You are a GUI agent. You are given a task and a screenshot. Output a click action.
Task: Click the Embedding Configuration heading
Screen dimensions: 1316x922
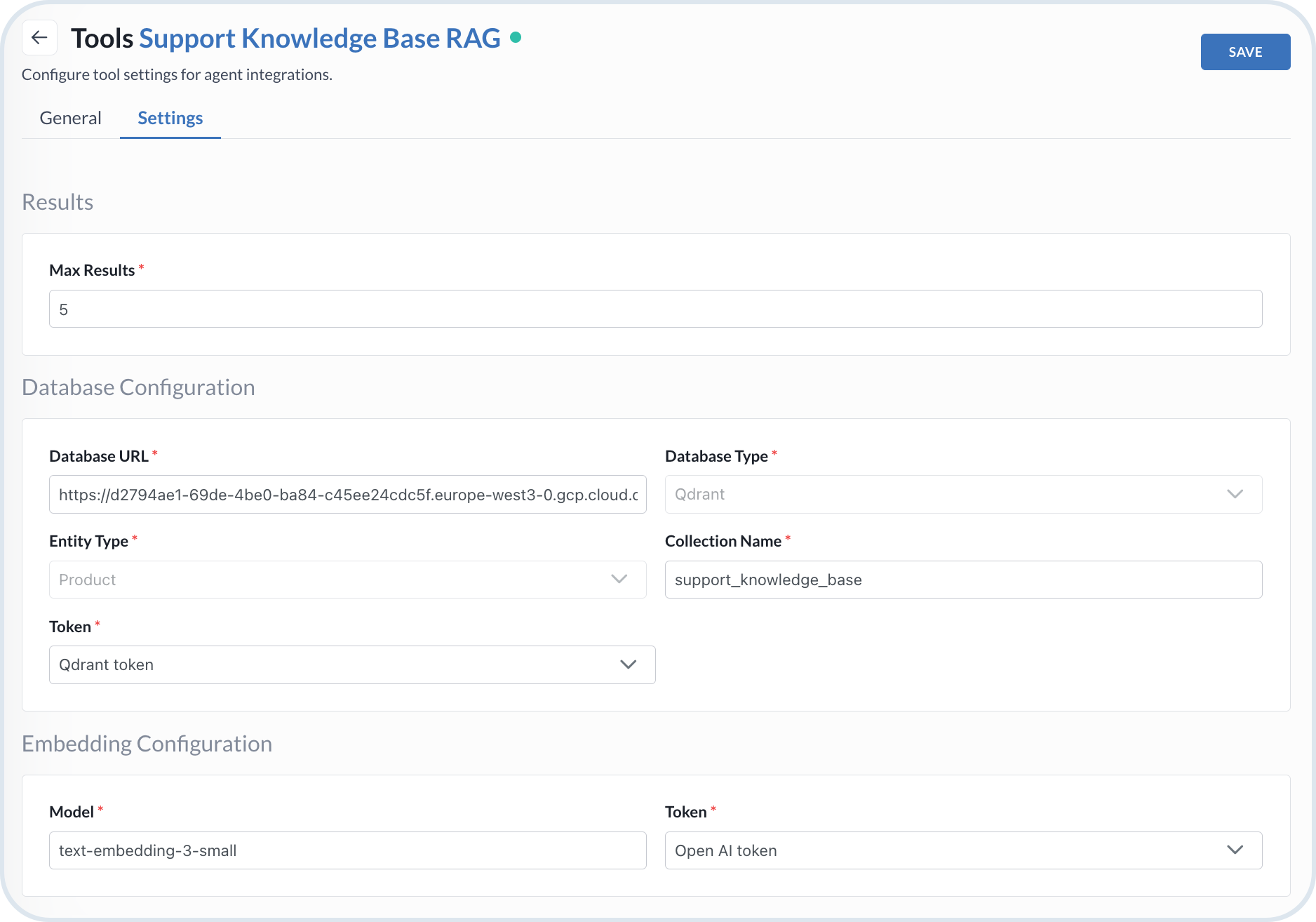coord(147,744)
